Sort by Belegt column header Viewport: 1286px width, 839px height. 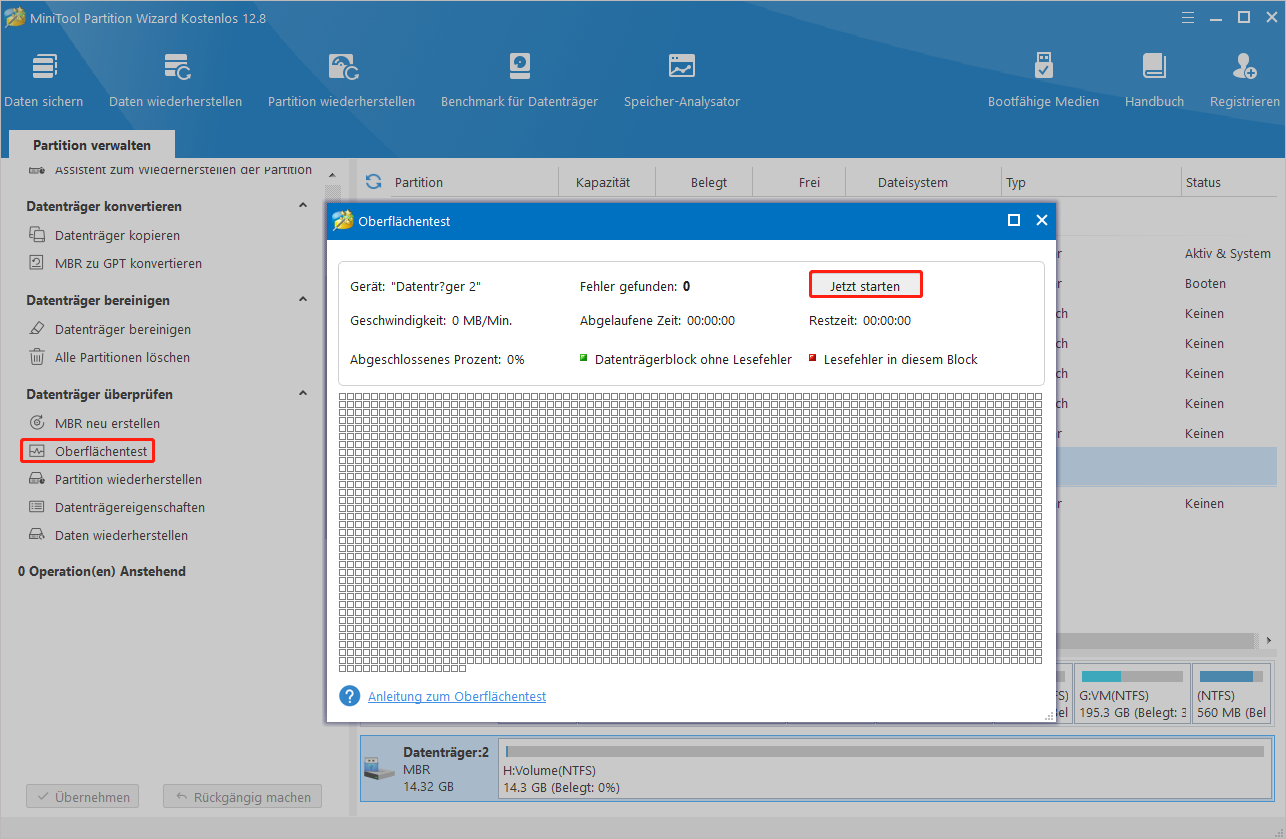coord(708,183)
